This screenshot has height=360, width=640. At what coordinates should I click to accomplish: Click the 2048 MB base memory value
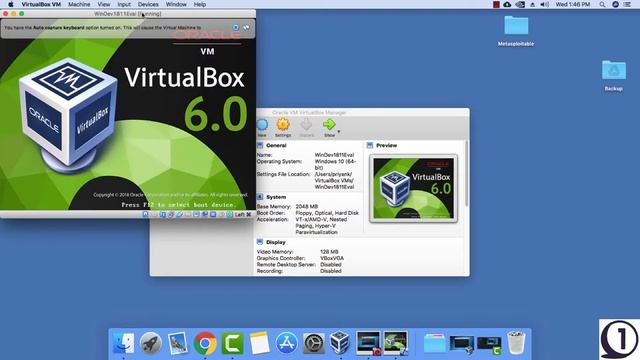point(307,207)
